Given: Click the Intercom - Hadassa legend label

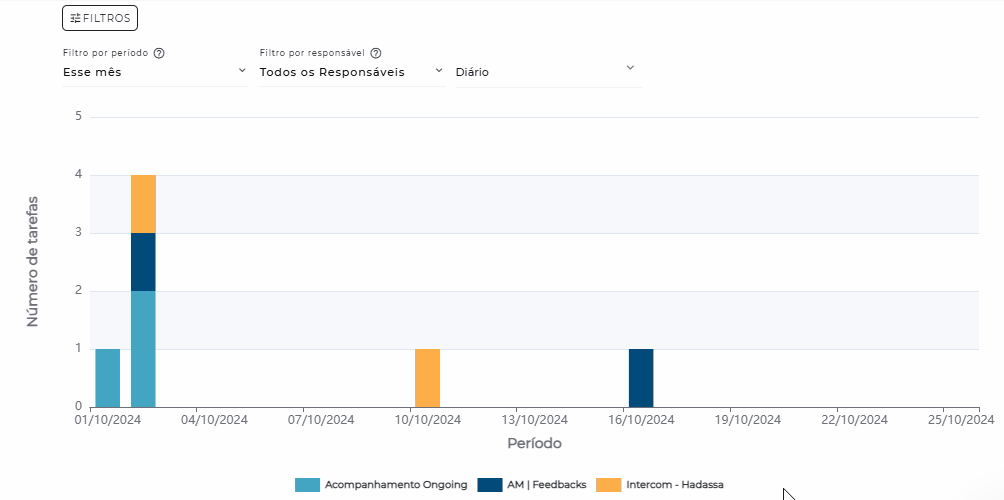Looking at the screenshot, I should [676, 485].
